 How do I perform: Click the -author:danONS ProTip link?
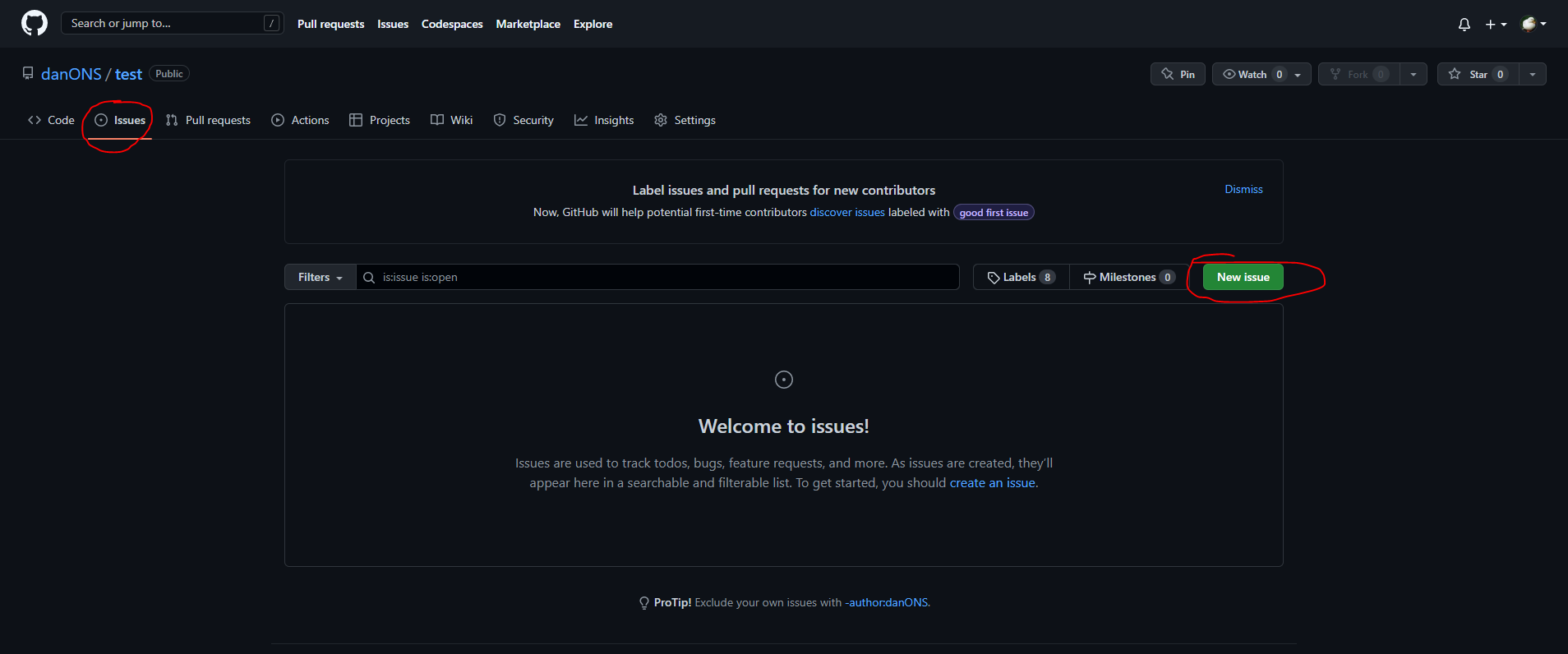coord(887,602)
